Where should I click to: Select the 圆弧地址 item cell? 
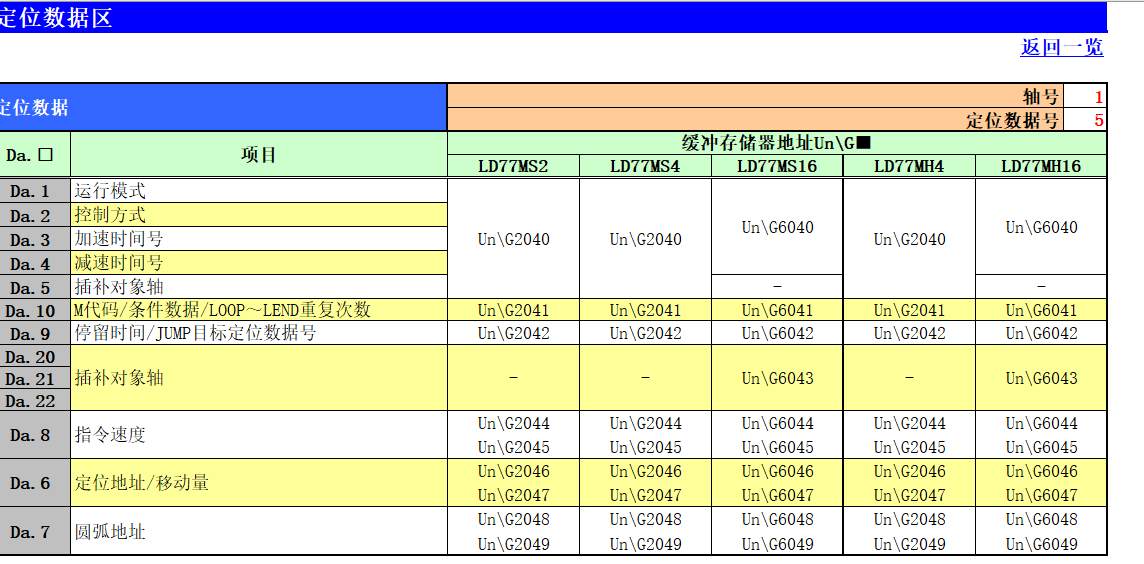pyautogui.click(x=258, y=531)
